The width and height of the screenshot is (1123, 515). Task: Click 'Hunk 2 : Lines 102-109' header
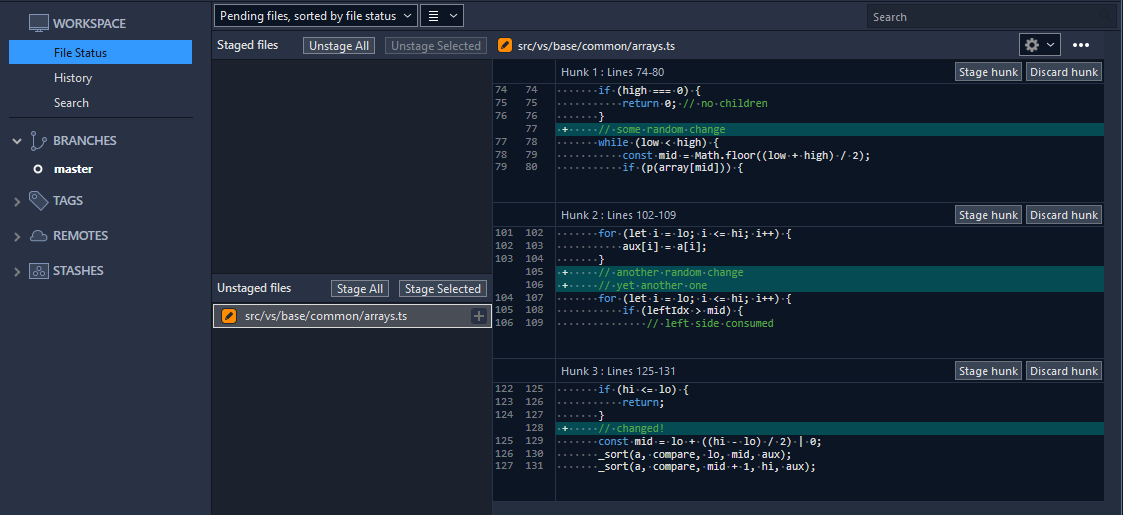[618, 215]
